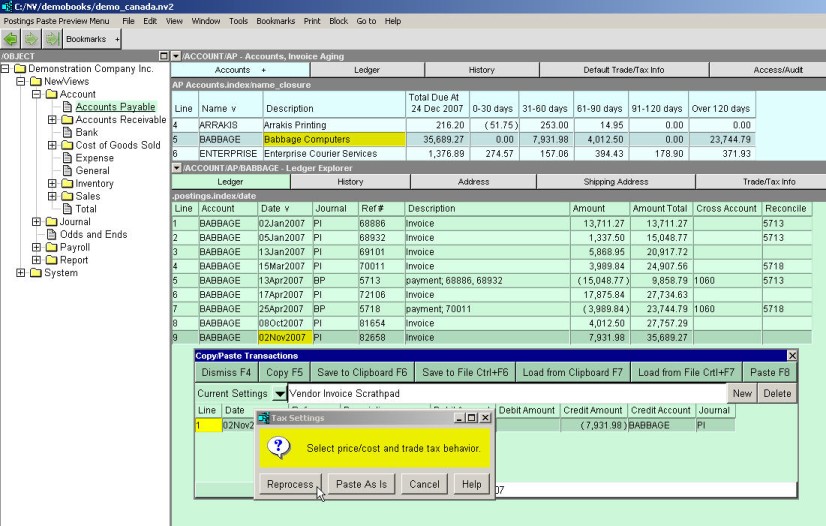The height and width of the screenshot is (526, 826).
Task: Click the Odds and Ends document icon
Action: click(x=51, y=235)
